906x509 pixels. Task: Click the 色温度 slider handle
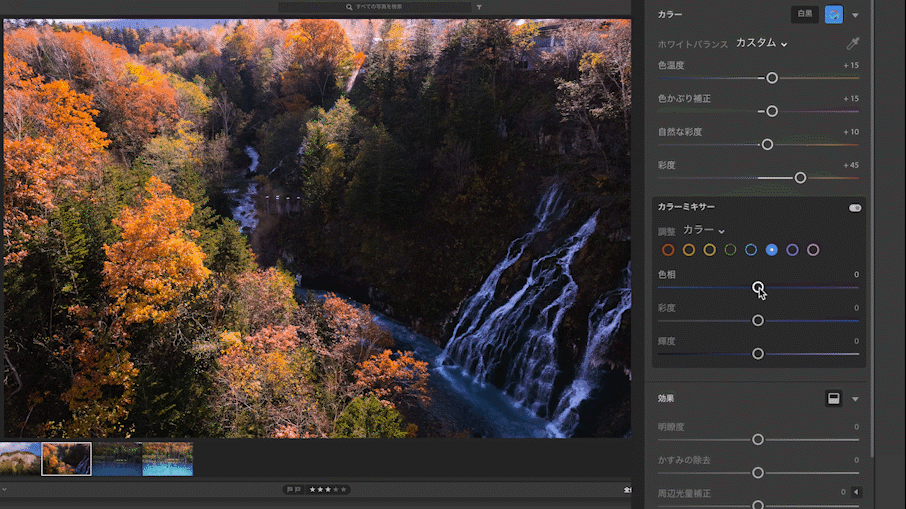tap(772, 78)
